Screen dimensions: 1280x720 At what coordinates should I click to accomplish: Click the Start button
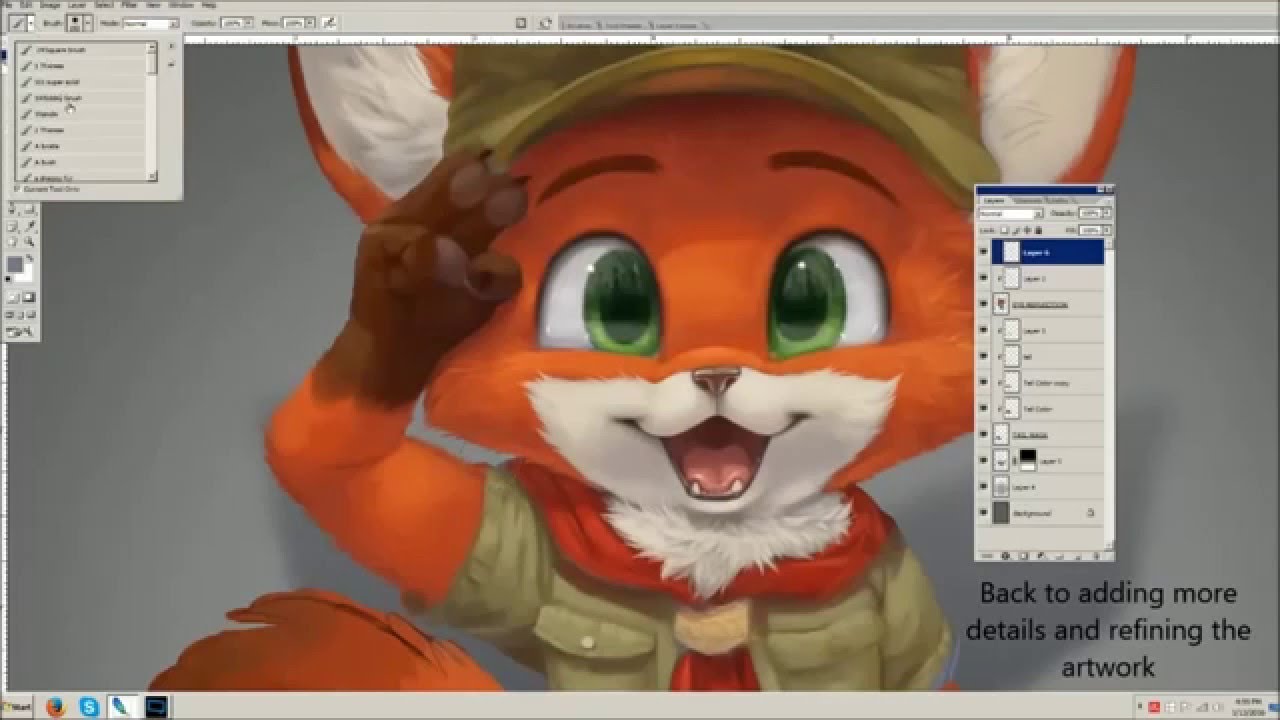18,707
